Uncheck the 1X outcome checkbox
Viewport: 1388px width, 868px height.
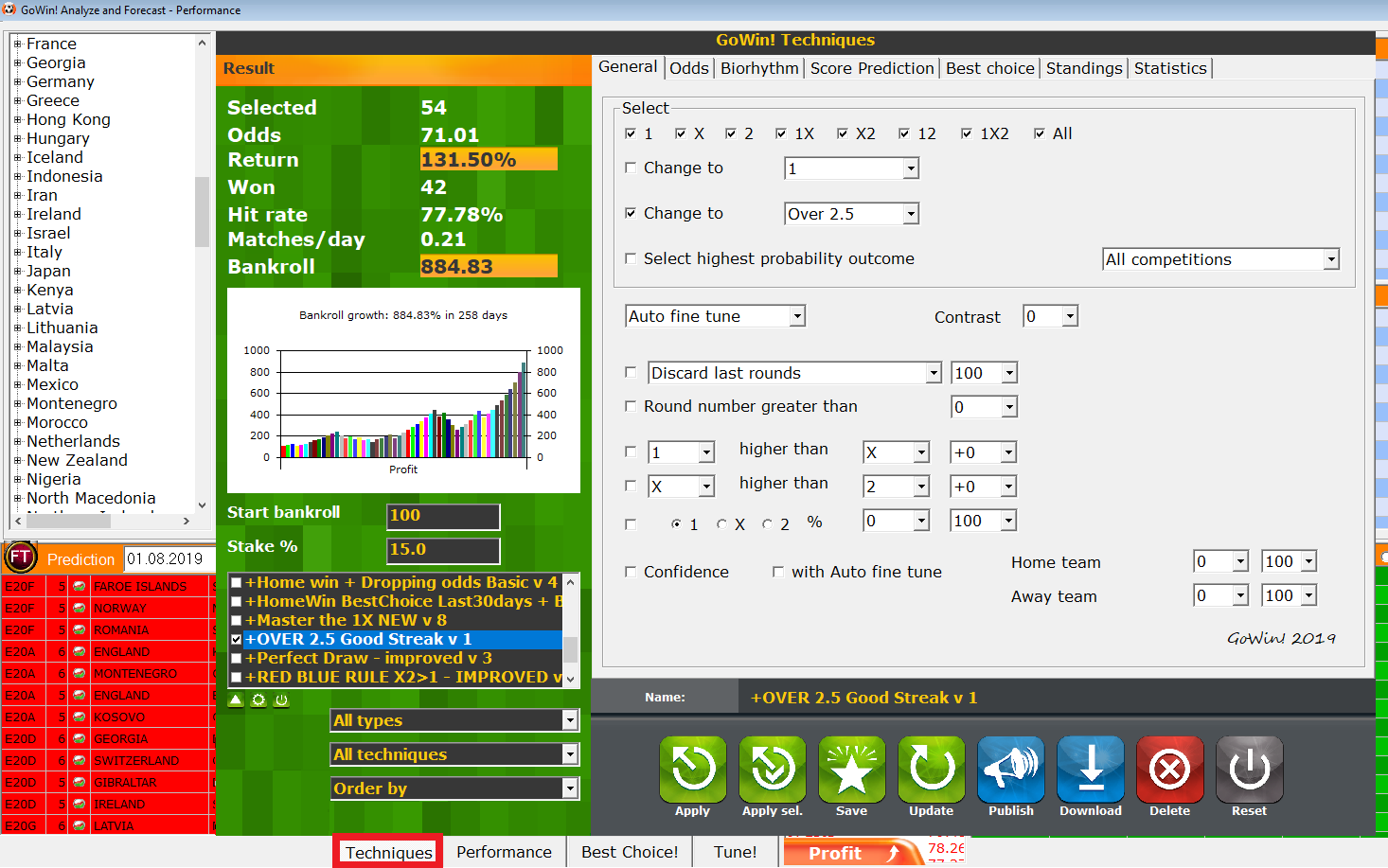780,133
